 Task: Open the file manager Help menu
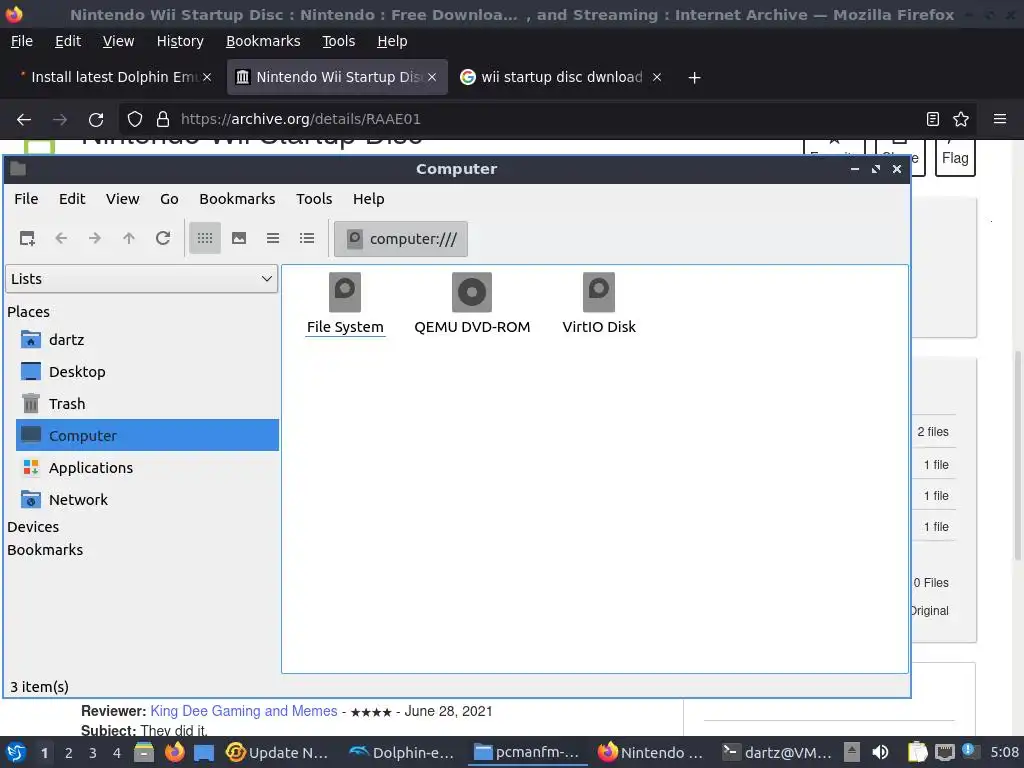[x=368, y=199]
